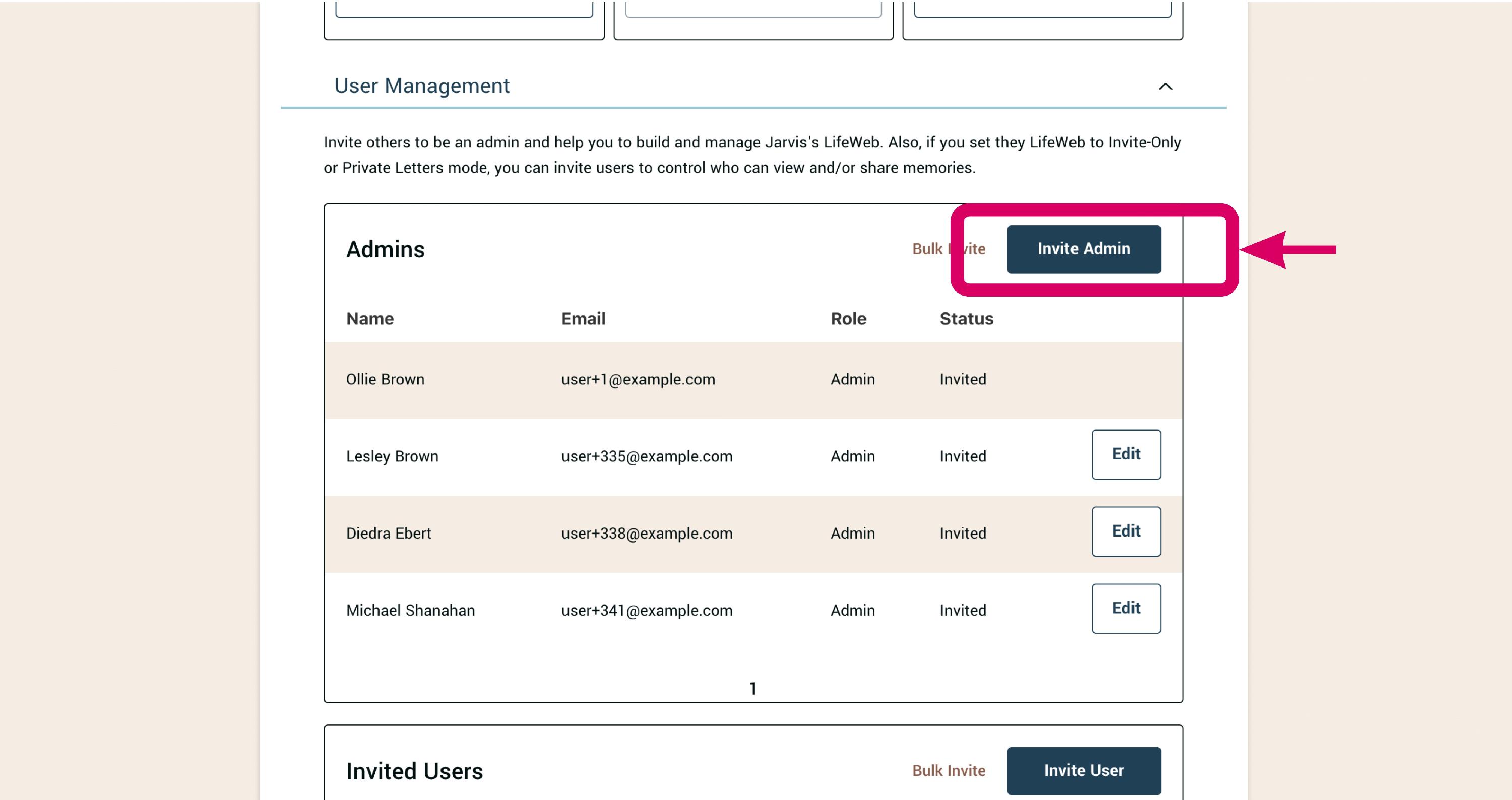The height and width of the screenshot is (800, 1512).
Task: Sort admins by the Role column
Action: coord(848,318)
